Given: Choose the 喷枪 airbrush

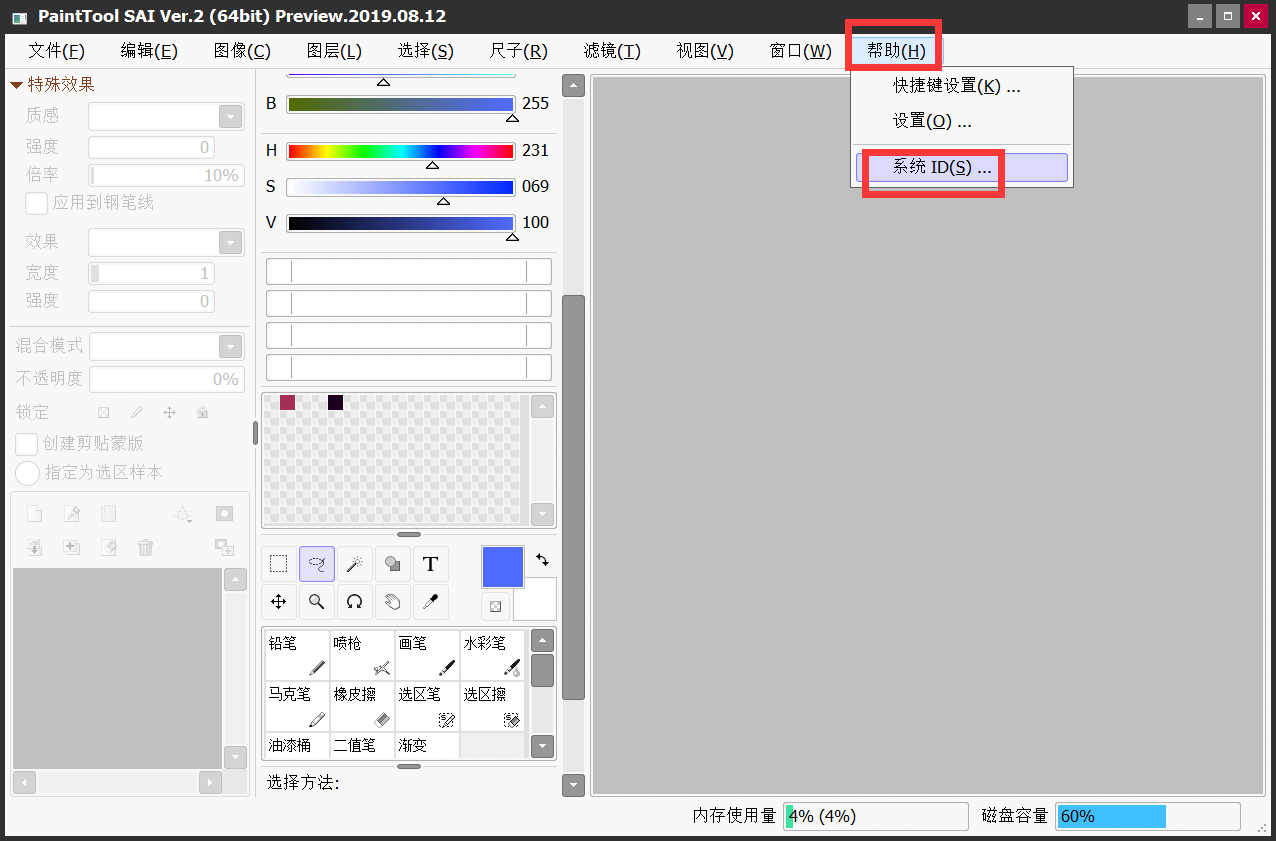Looking at the screenshot, I should point(362,655).
